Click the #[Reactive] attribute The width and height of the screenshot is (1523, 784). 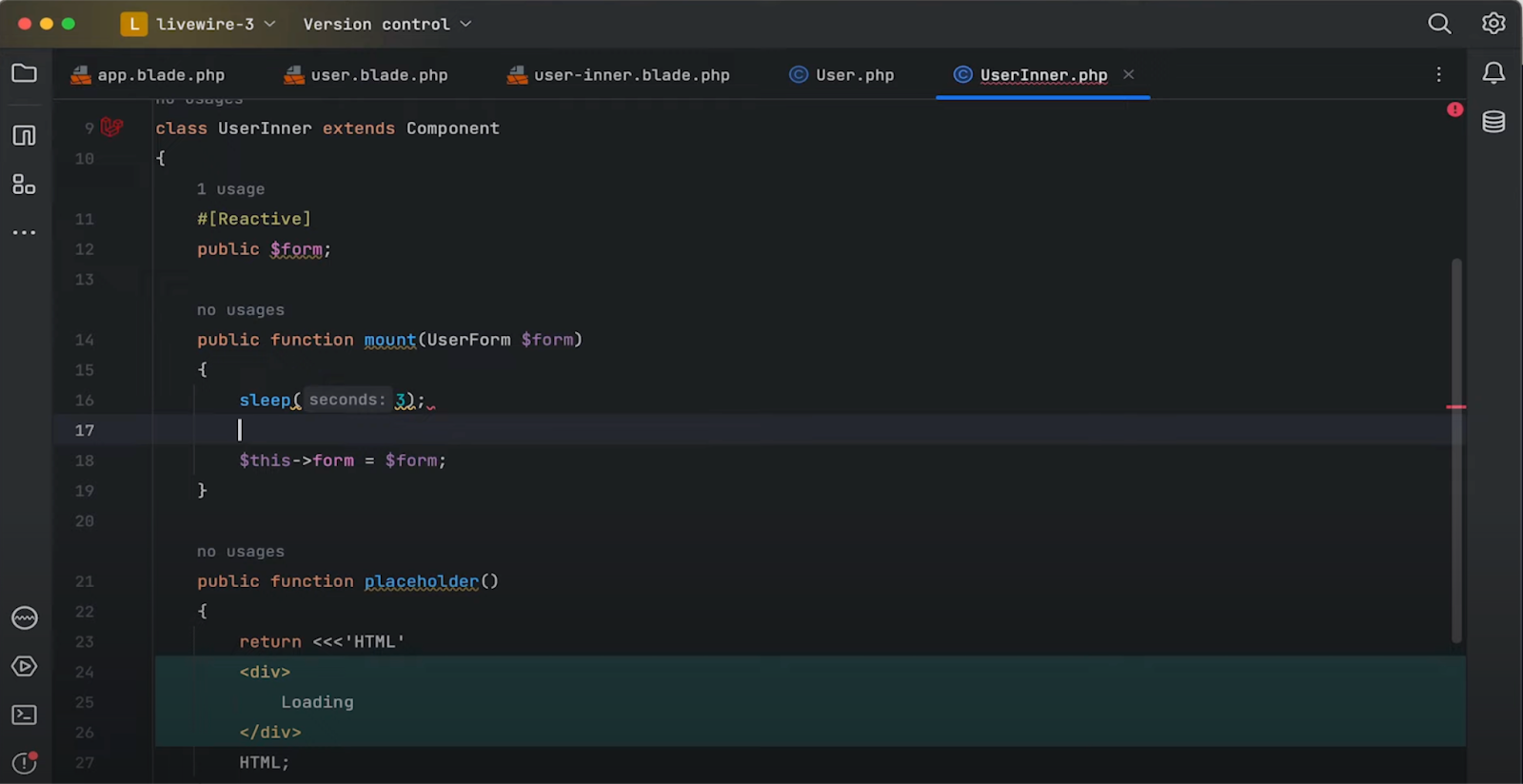[254, 219]
